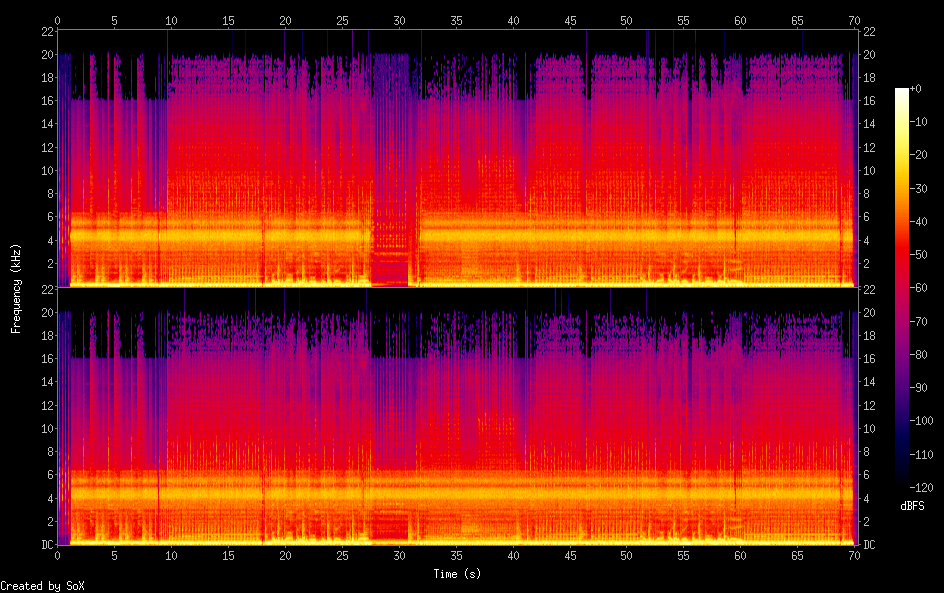Click the "-80" color scale label
944x593 pixels.
[919, 355]
